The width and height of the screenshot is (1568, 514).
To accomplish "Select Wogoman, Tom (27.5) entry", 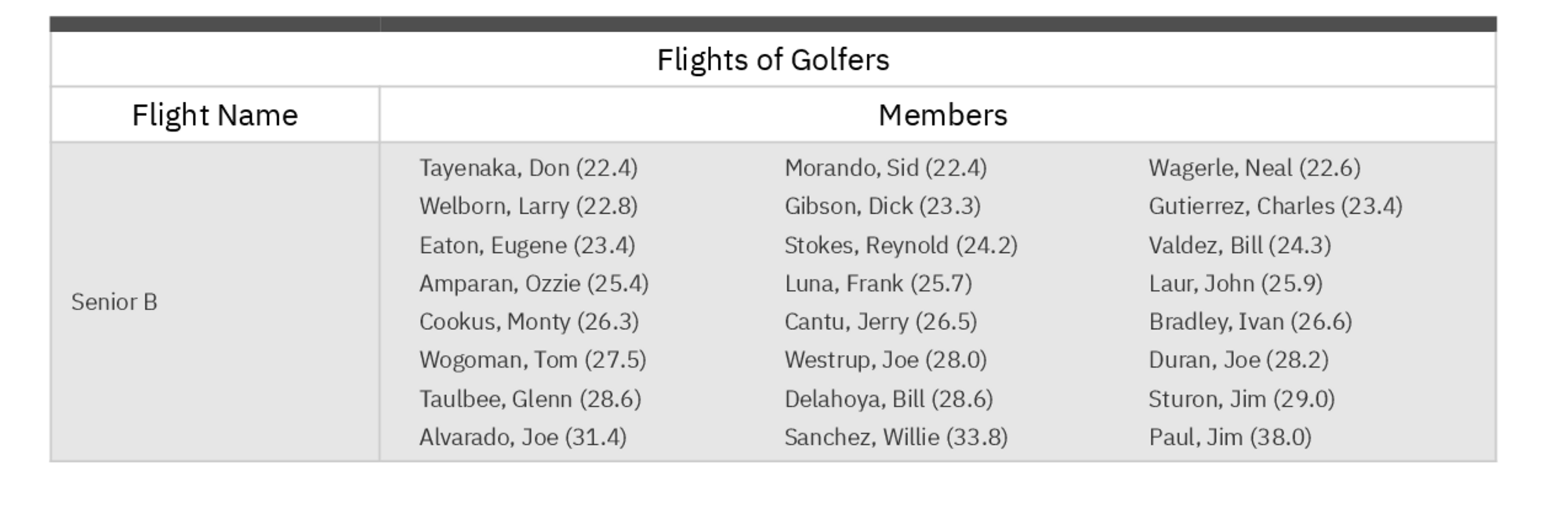I will [x=532, y=360].
